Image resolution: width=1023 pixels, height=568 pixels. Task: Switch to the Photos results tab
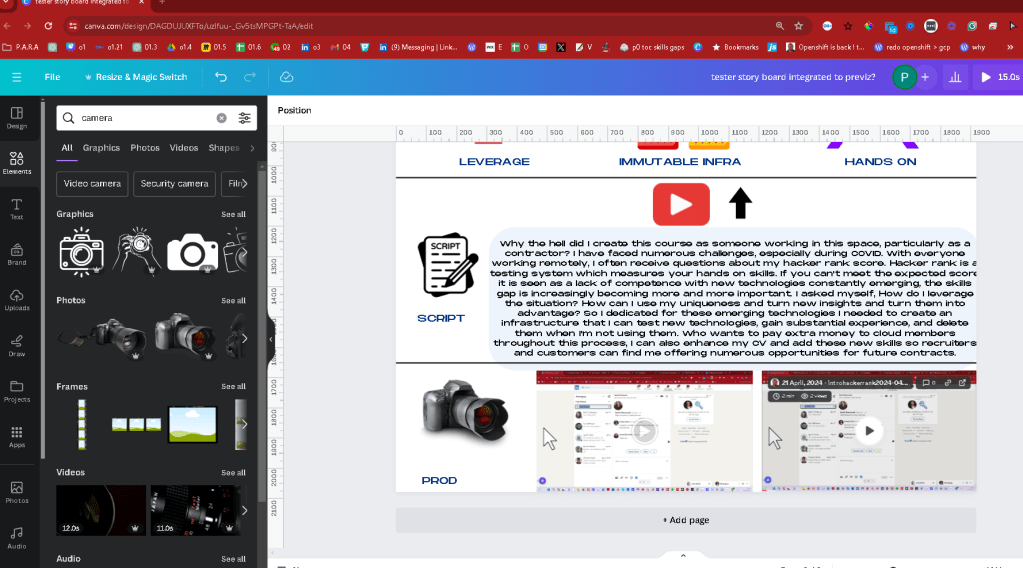point(145,148)
